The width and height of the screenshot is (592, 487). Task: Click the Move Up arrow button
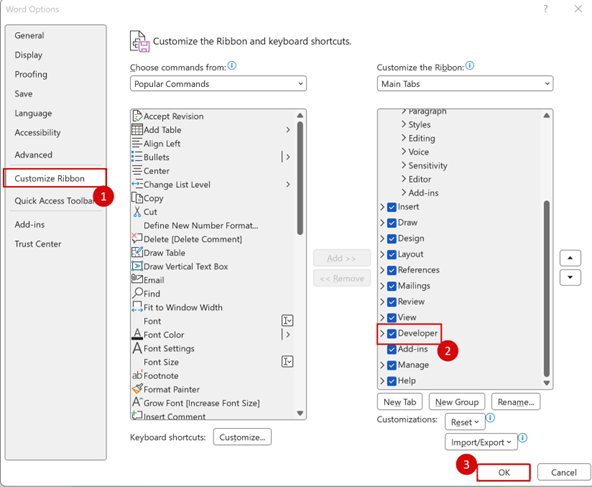click(570, 258)
